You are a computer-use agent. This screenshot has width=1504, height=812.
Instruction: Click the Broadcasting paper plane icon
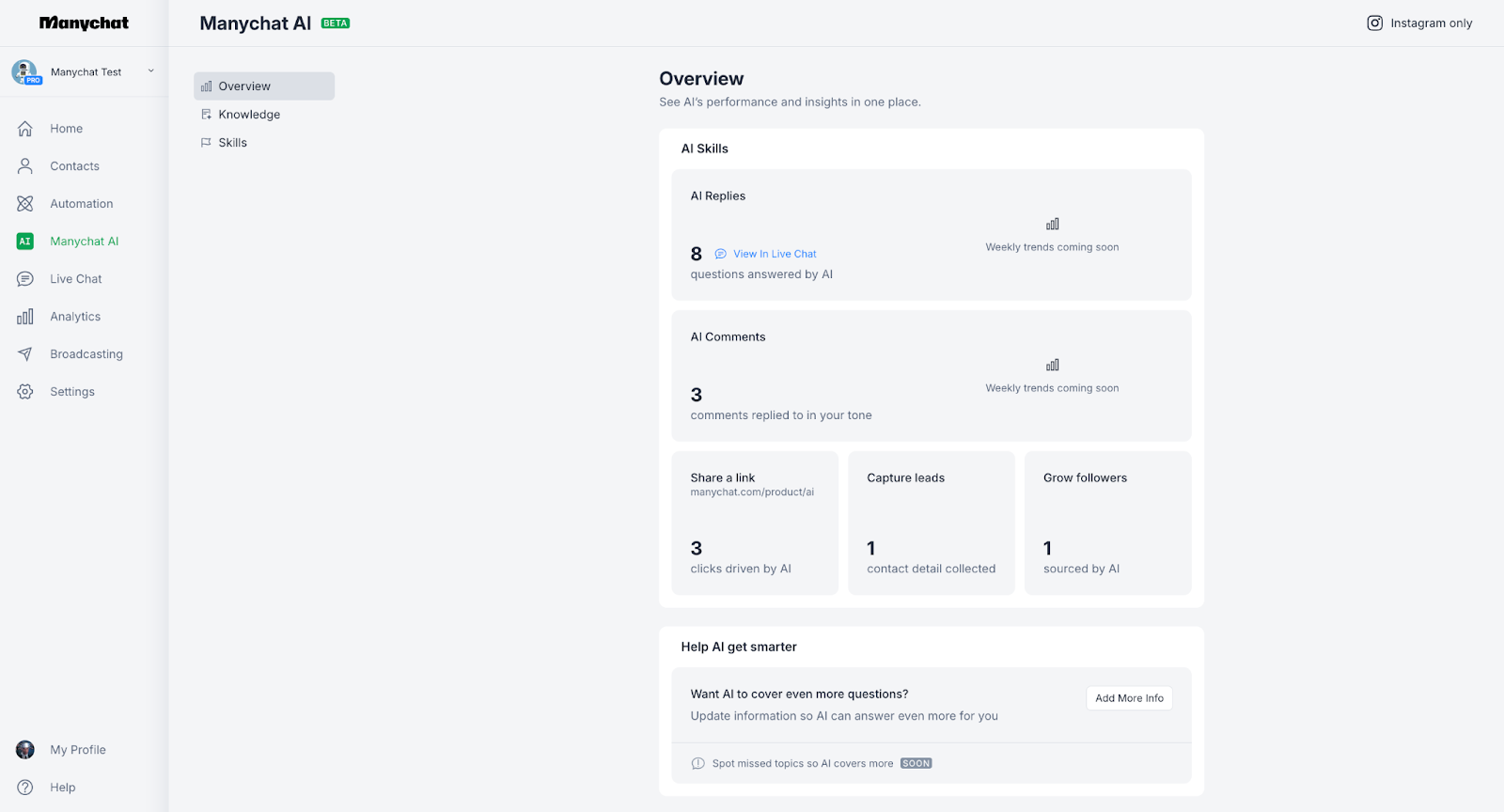tap(25, 354)
